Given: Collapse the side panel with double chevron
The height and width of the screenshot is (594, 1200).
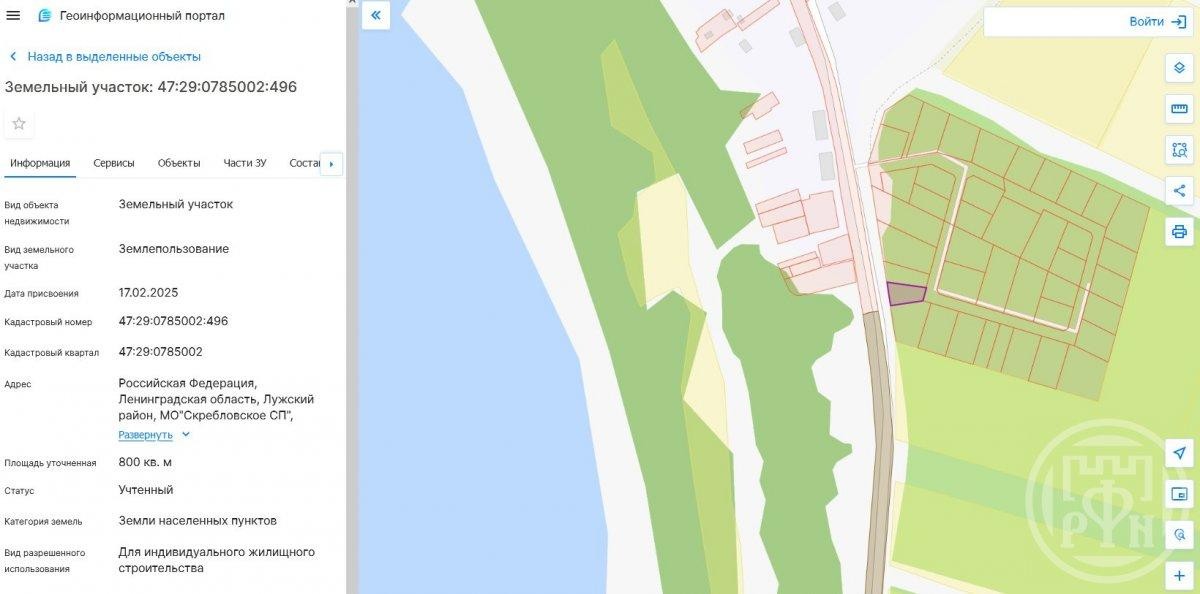Looking at the screenshot, I should pos(376,15).
